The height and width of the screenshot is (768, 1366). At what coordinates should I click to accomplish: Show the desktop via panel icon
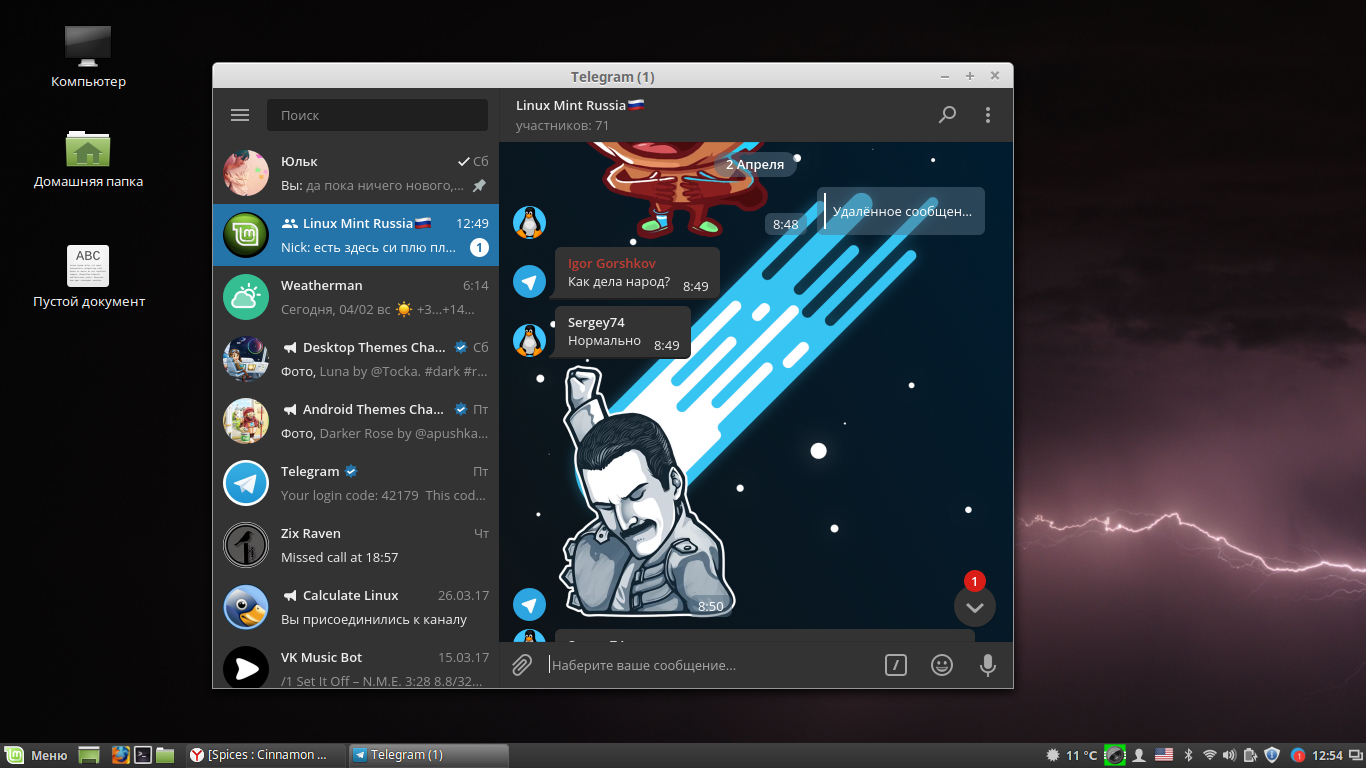[90, 755]
